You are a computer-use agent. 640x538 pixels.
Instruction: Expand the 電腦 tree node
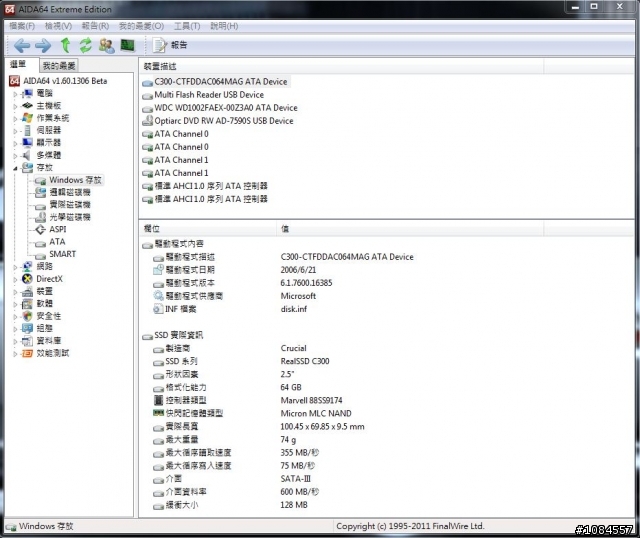coord(15,94)
